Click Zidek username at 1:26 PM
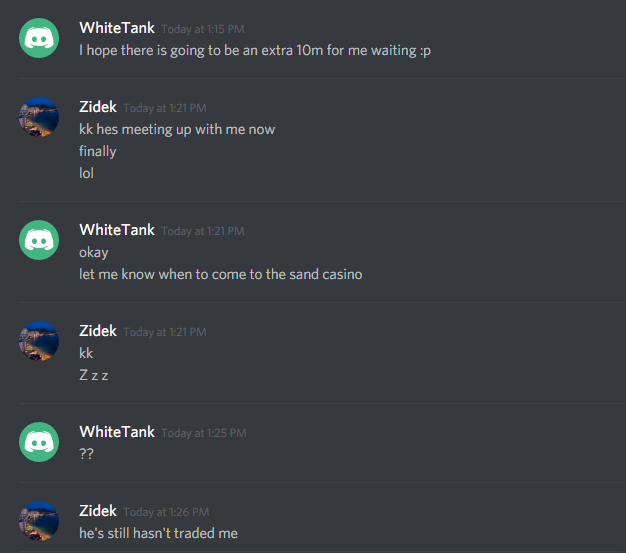626x553 pixels. [98, 511]
